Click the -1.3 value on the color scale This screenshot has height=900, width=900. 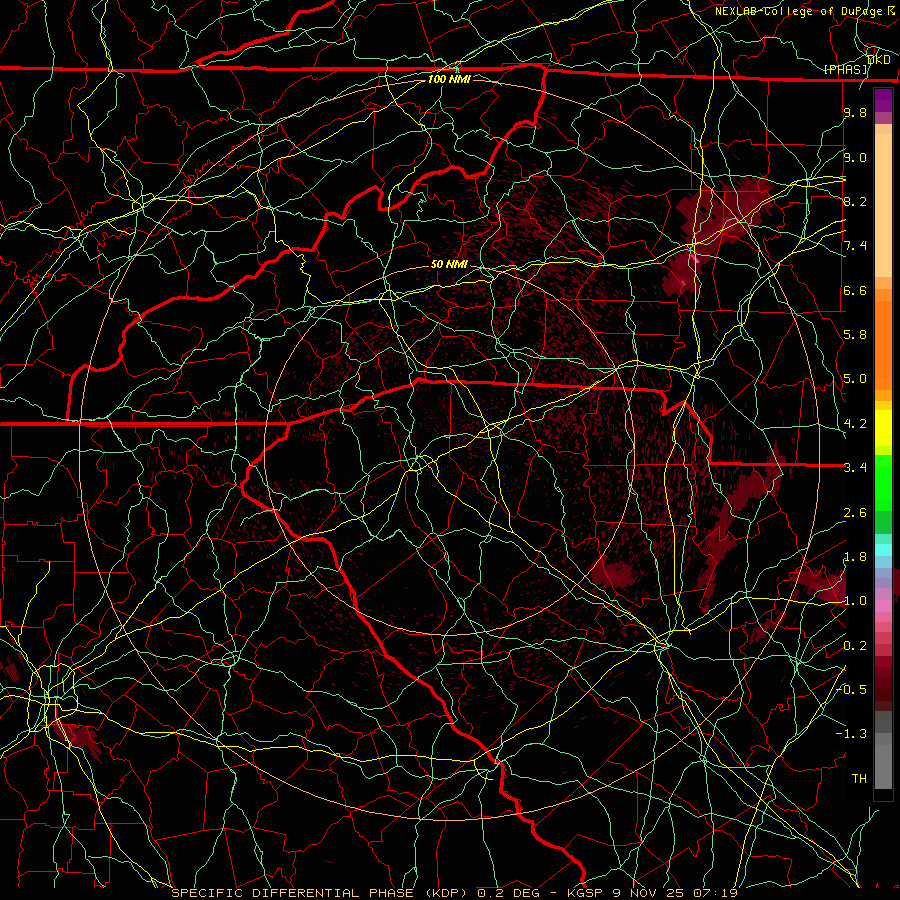coord(852,734)
